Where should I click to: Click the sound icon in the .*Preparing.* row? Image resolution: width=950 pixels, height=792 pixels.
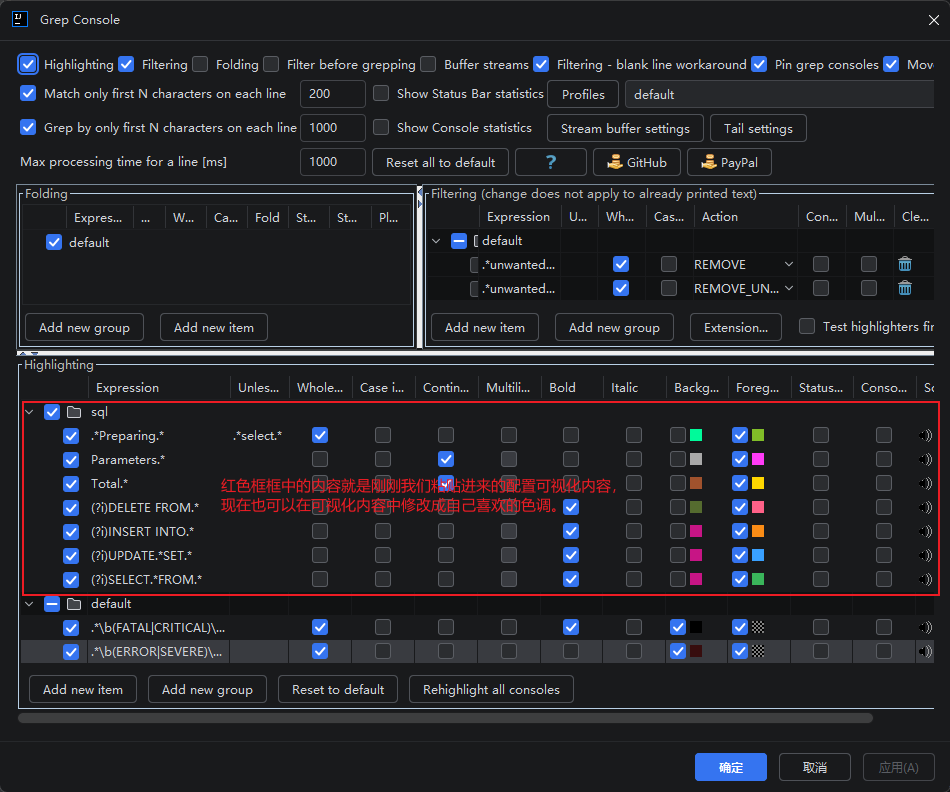[x=925, y=435]
